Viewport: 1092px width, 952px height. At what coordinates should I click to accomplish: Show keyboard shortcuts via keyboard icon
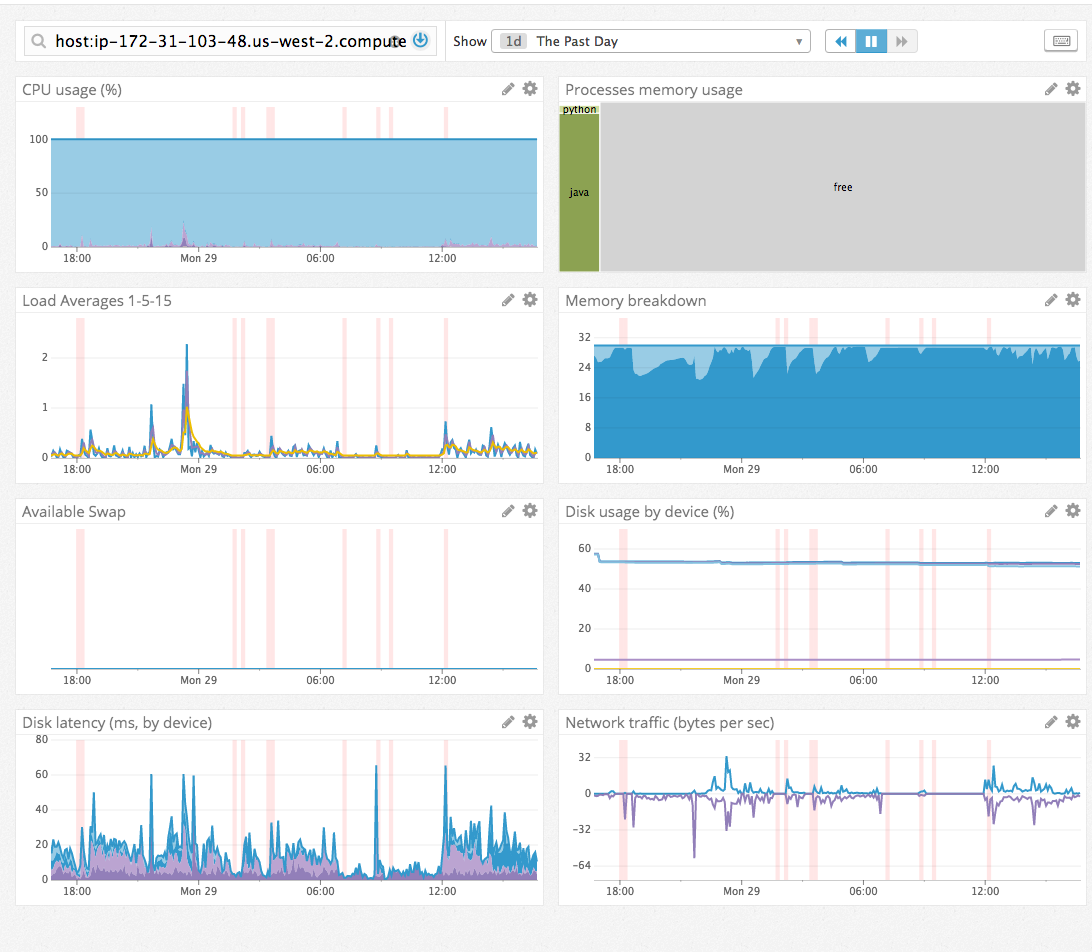click(x=1060, y=41)
